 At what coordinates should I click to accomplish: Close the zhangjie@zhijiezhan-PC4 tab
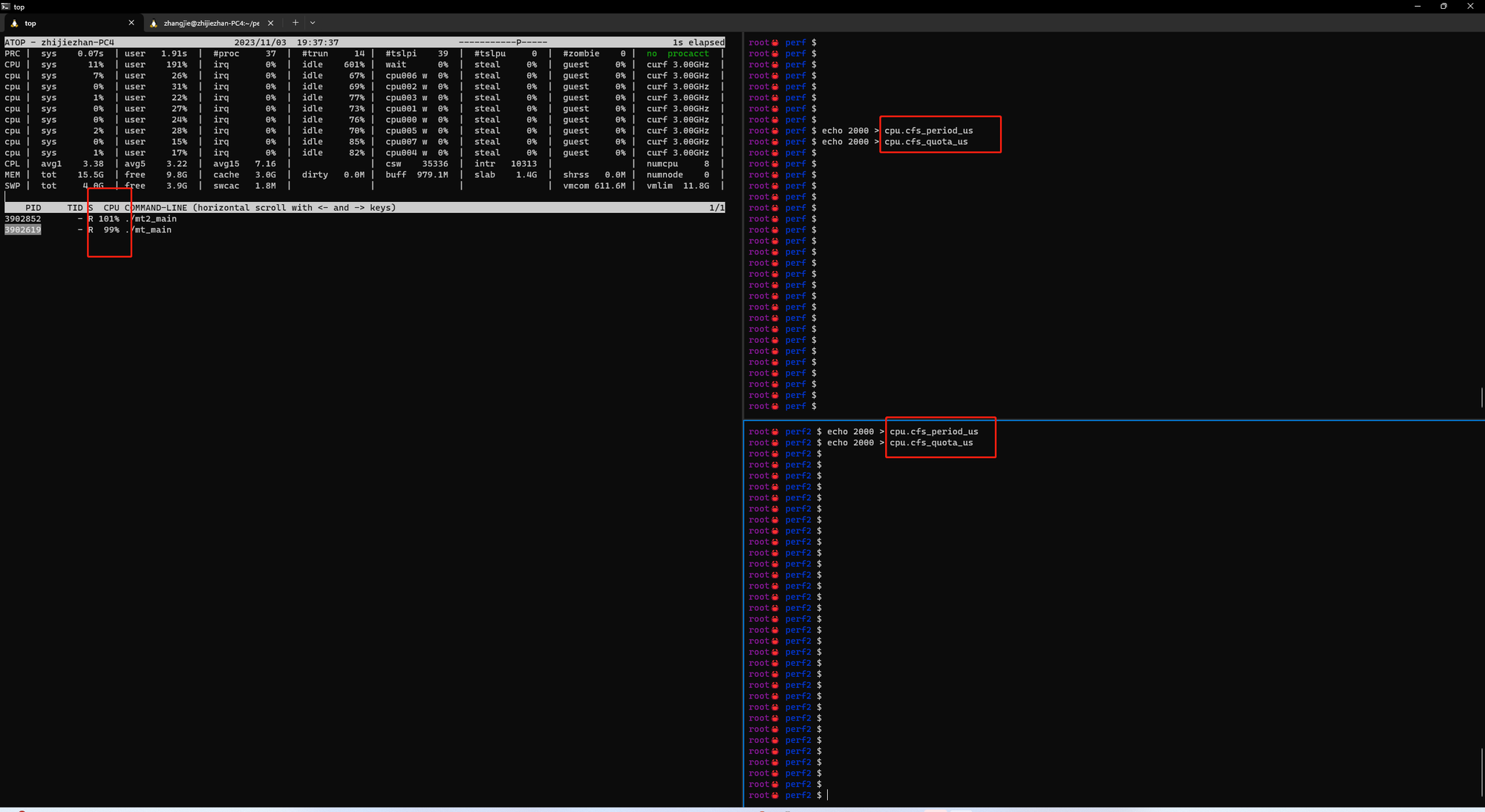coord(270,23)
